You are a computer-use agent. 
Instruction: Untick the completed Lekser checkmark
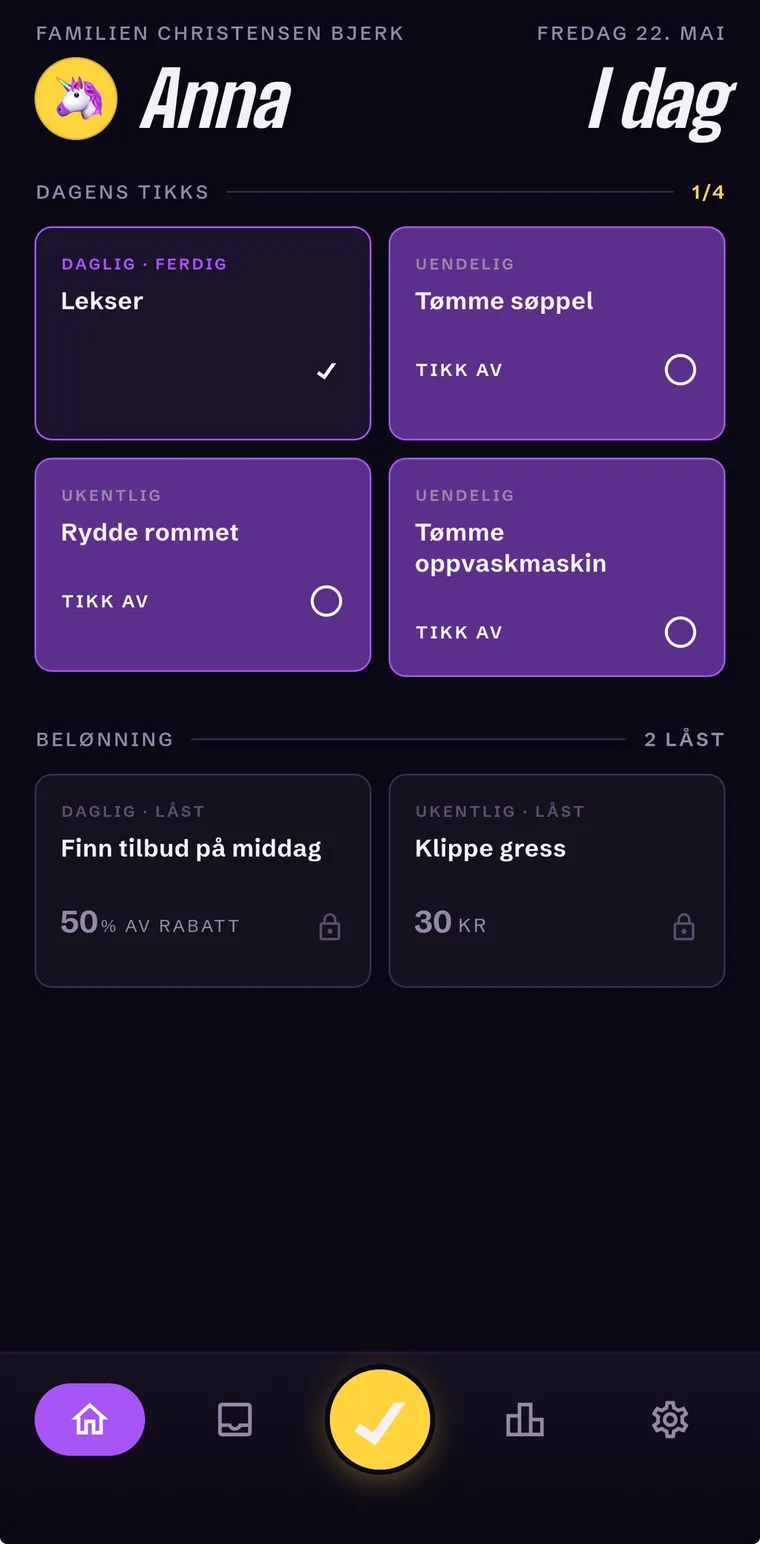326,371
